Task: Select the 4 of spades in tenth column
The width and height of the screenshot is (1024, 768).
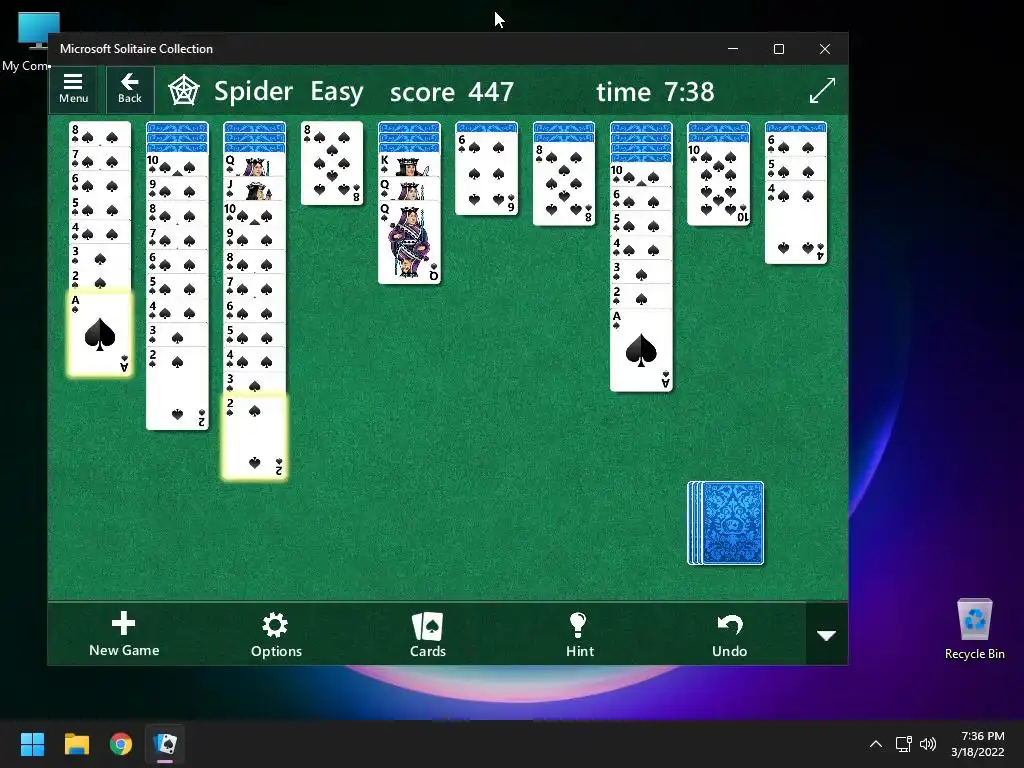Action: click(795, 223)
